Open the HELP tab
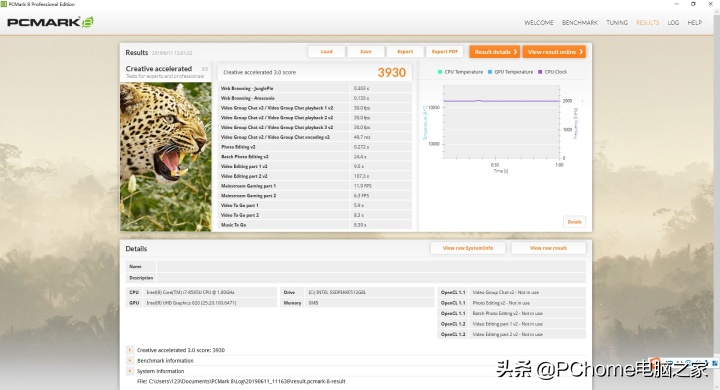Screen dimensions: 720x390 (x=694, y=23)
